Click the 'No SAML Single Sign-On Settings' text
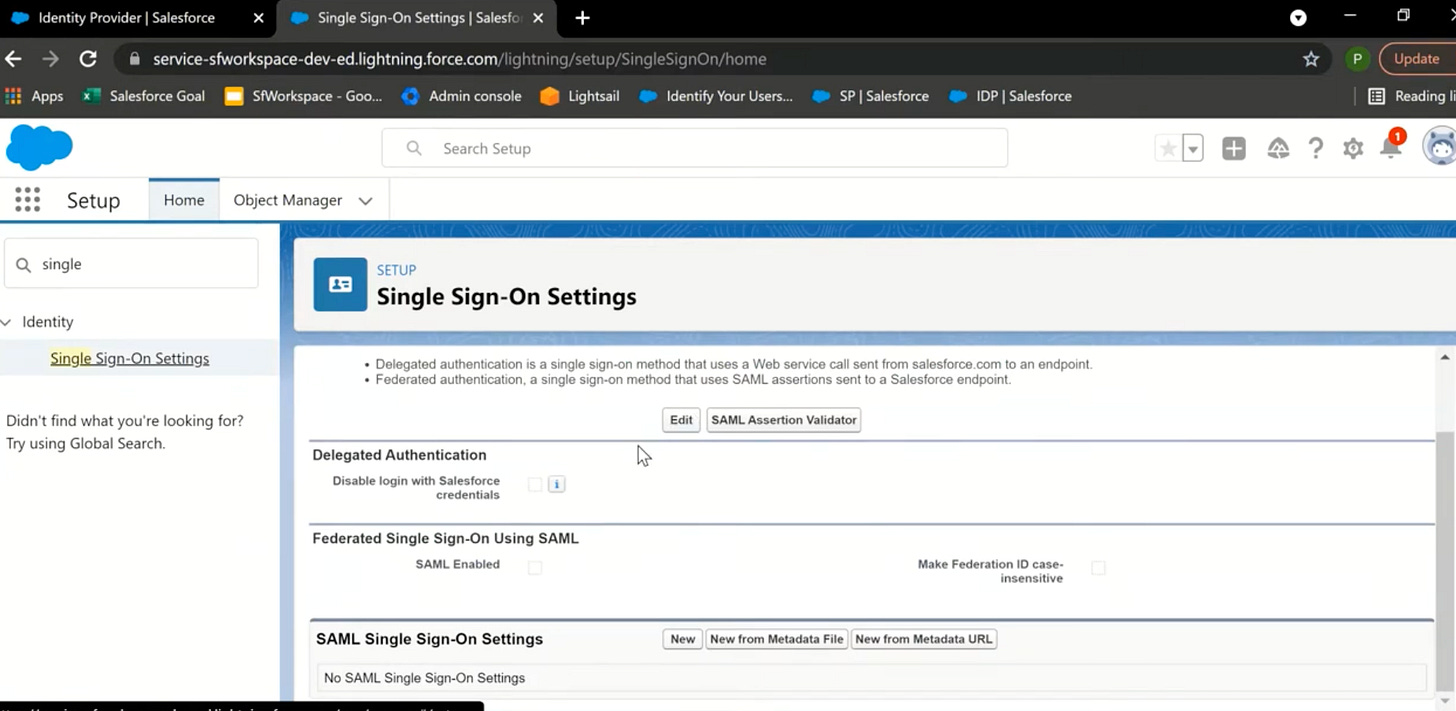1456x711 pixels. pos(424,678)
